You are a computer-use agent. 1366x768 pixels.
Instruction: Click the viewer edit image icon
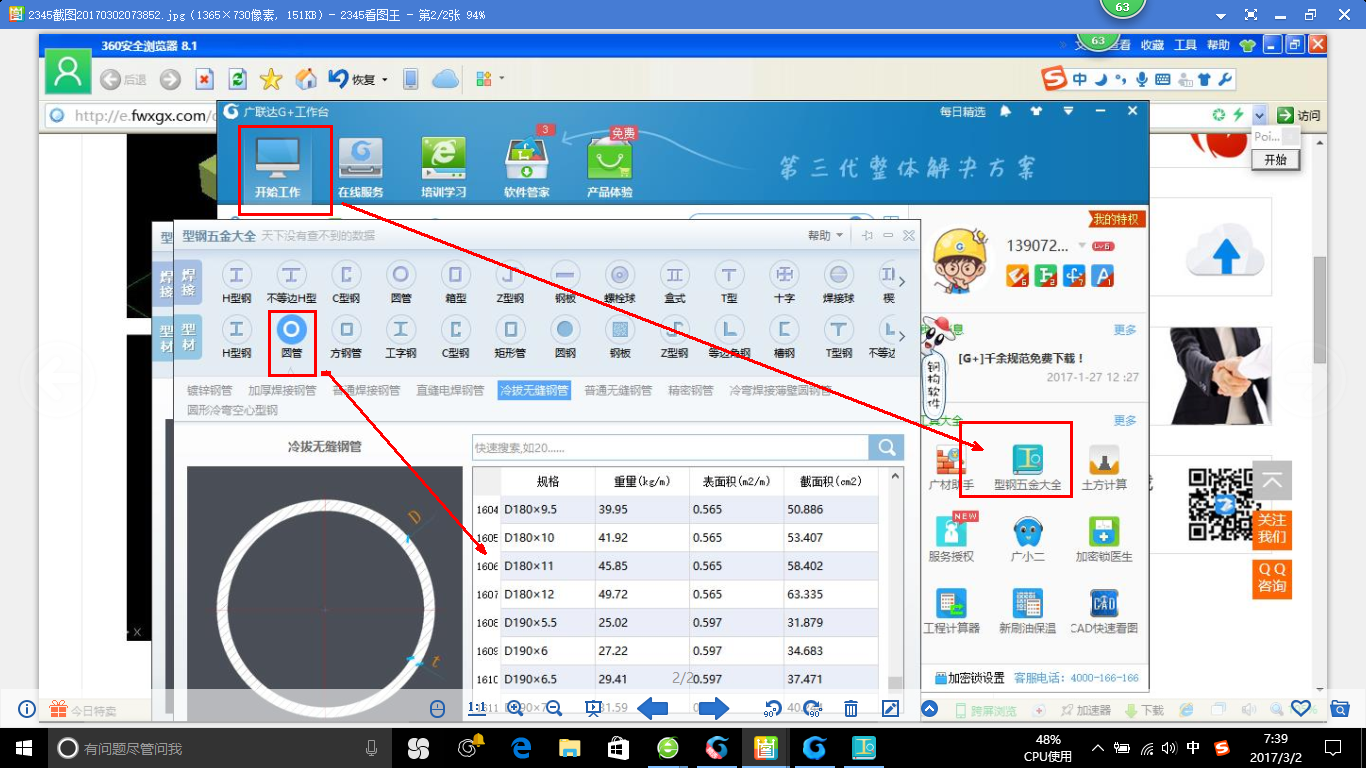[x=891, y=709]
